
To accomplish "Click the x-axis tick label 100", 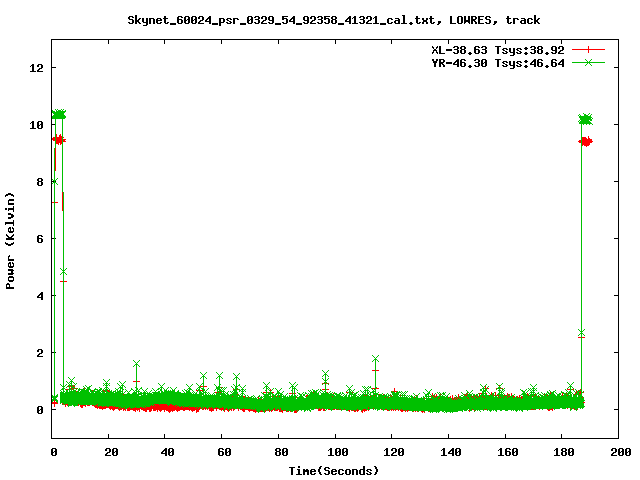I will click(338, 452).
